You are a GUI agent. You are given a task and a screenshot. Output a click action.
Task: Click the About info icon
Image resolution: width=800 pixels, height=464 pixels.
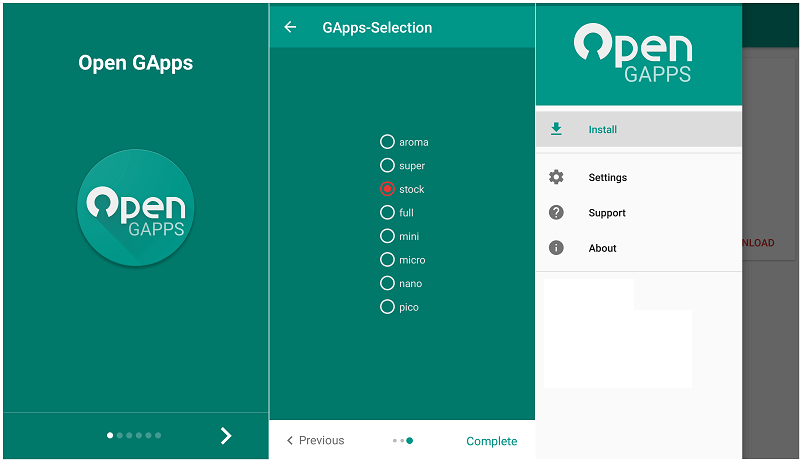click(556, 248)
